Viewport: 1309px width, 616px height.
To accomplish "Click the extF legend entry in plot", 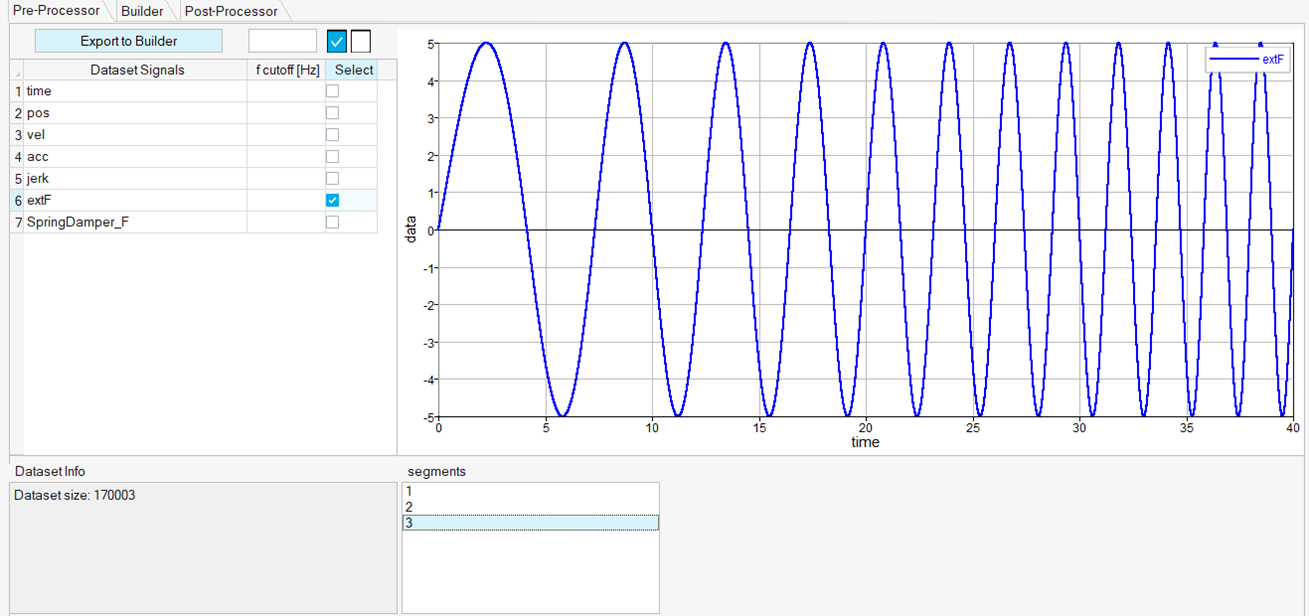I will click(x=1247, y=61).
